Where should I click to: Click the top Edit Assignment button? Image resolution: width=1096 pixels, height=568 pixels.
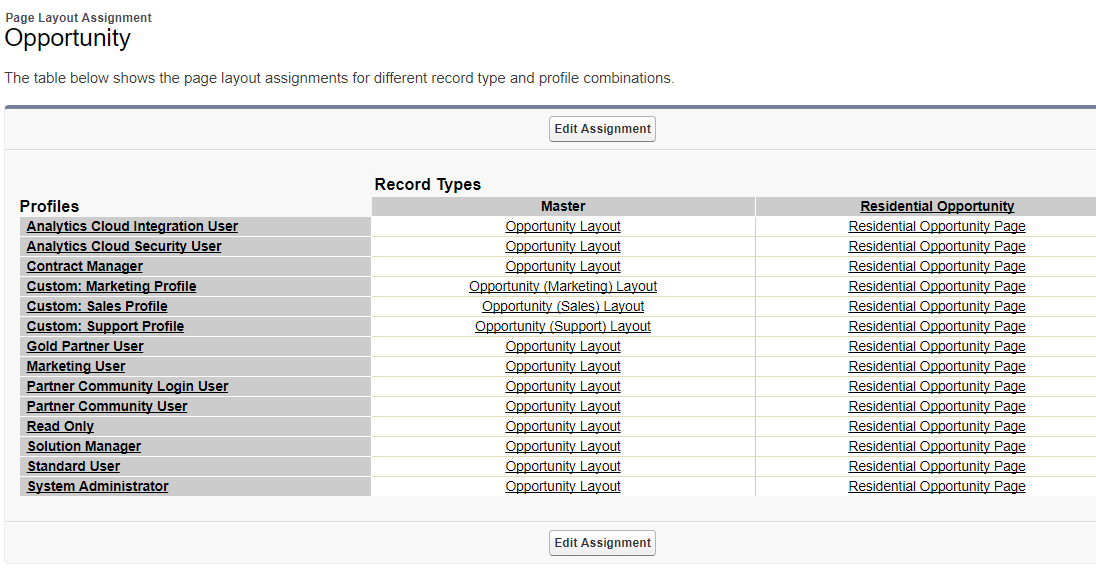click(602, 129)
